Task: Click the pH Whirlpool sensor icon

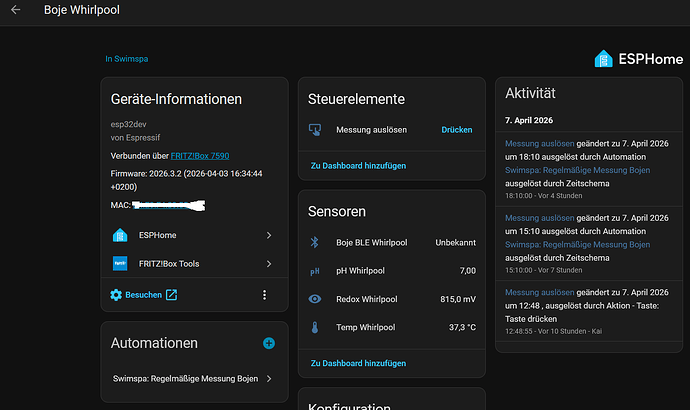Action: coord(315,270)
